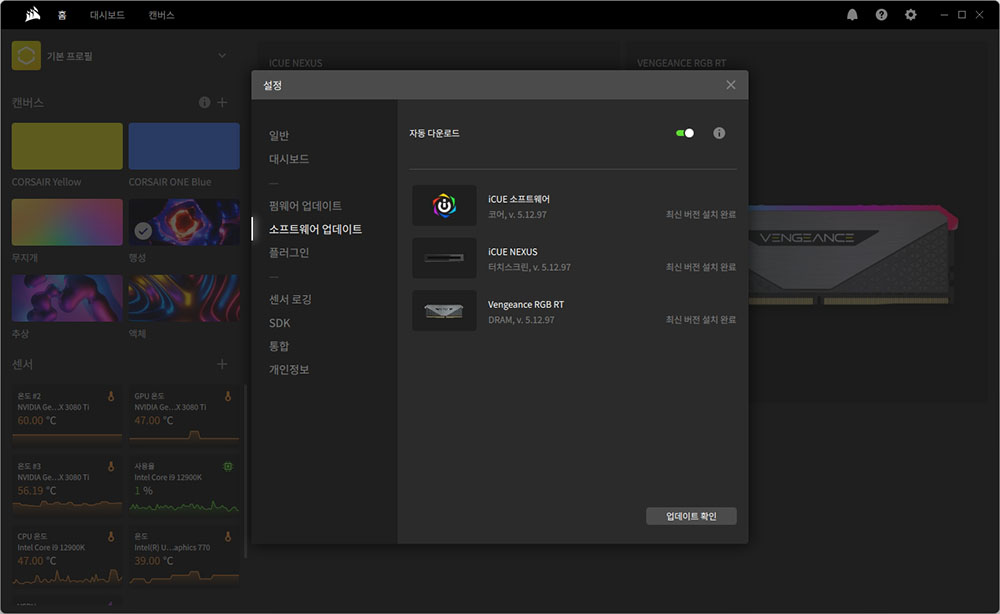The width and height of the screenshot is (1000, 614).
Task: Click the iCUE software logo icon
Action: click(444, 205)
